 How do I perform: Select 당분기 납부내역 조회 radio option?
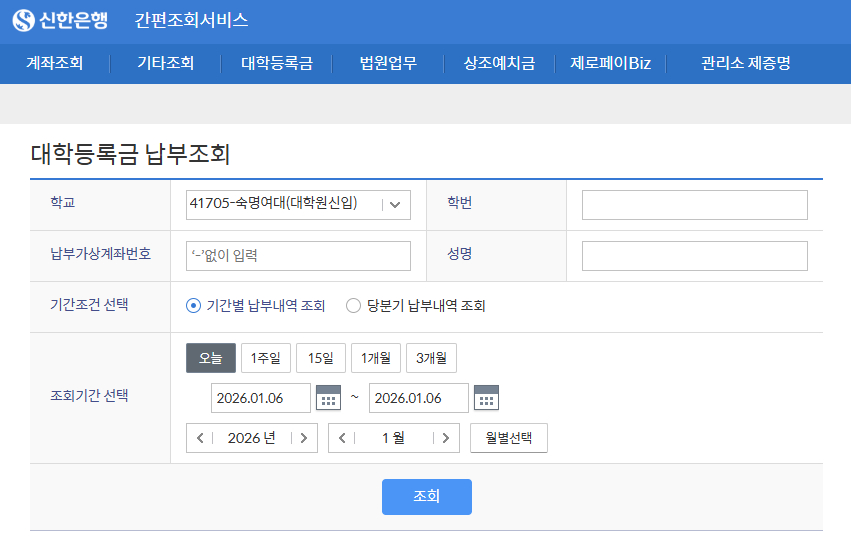point(353,306)
